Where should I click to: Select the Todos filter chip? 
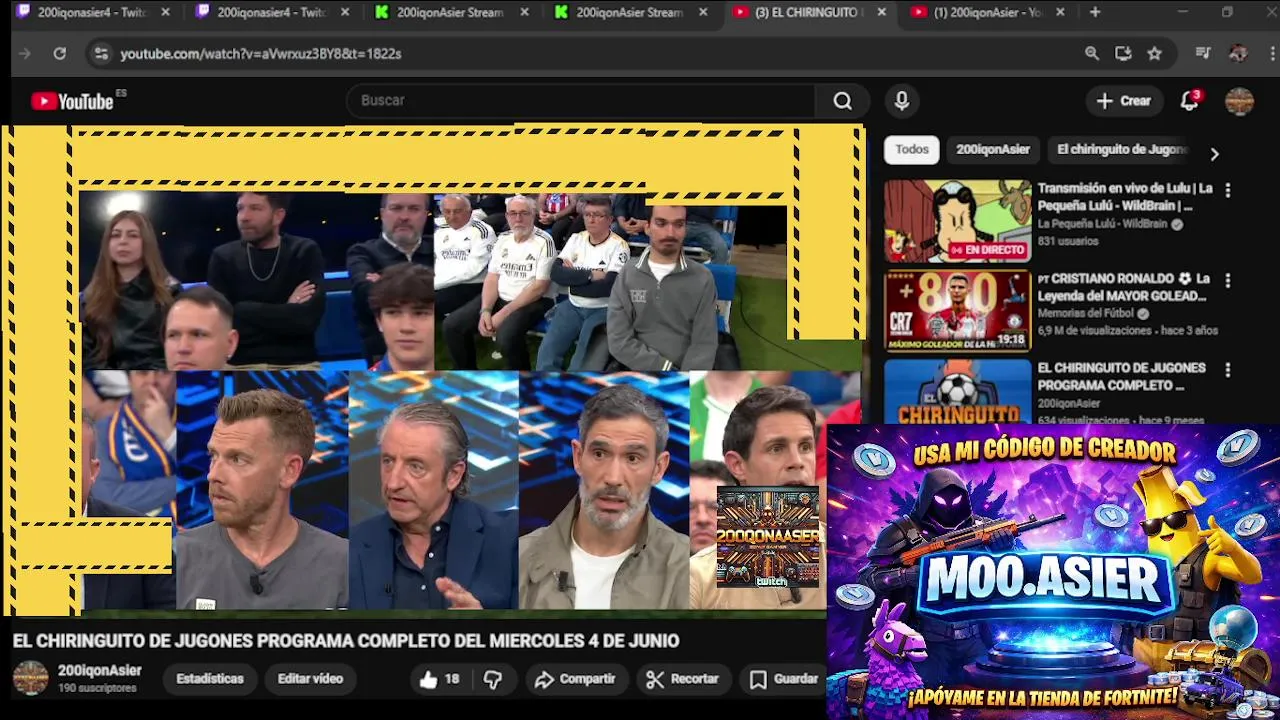(x=912, y=149)
